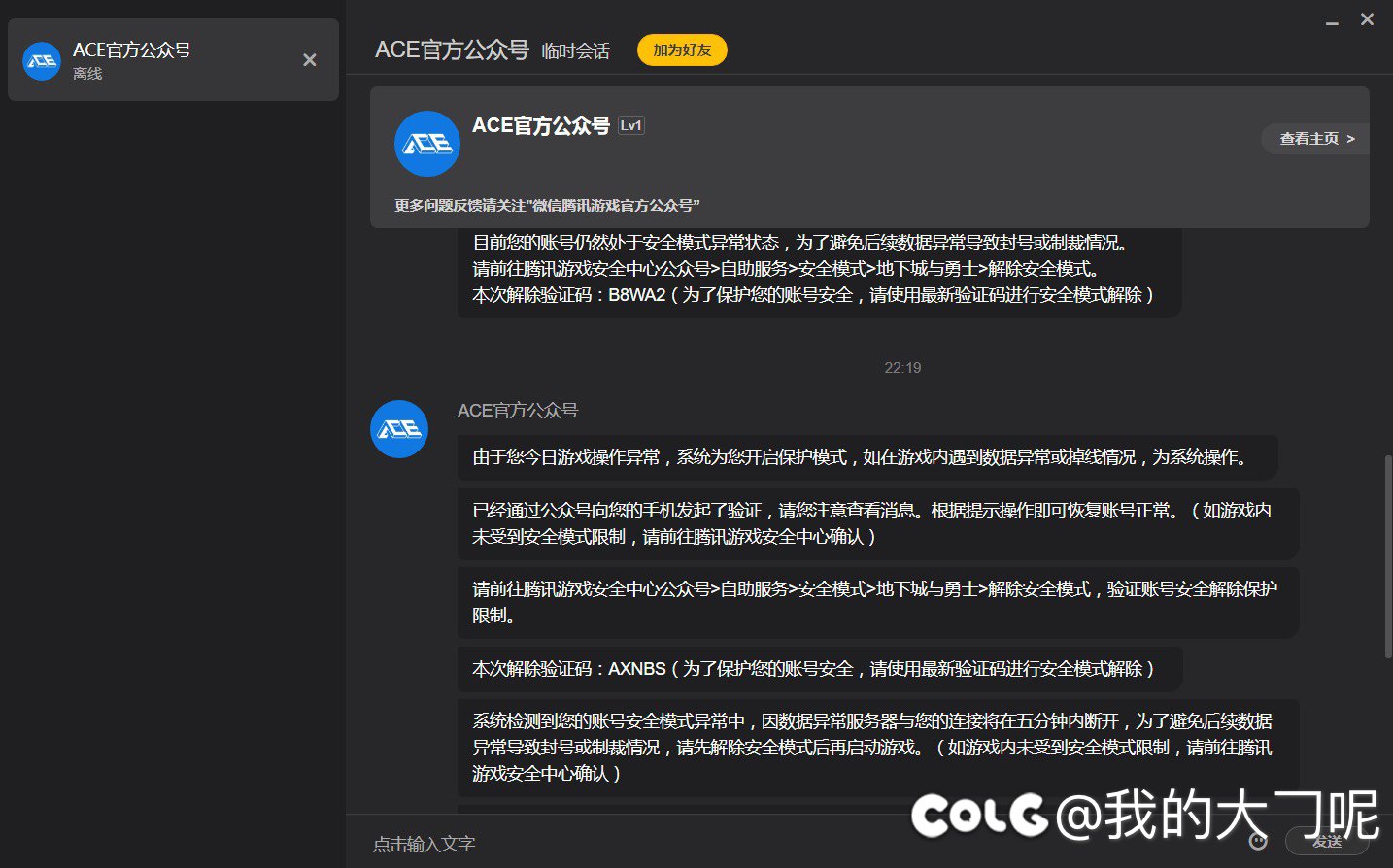
Task: Click the chat scrollbar thumb
Action: click(1388, 556)
